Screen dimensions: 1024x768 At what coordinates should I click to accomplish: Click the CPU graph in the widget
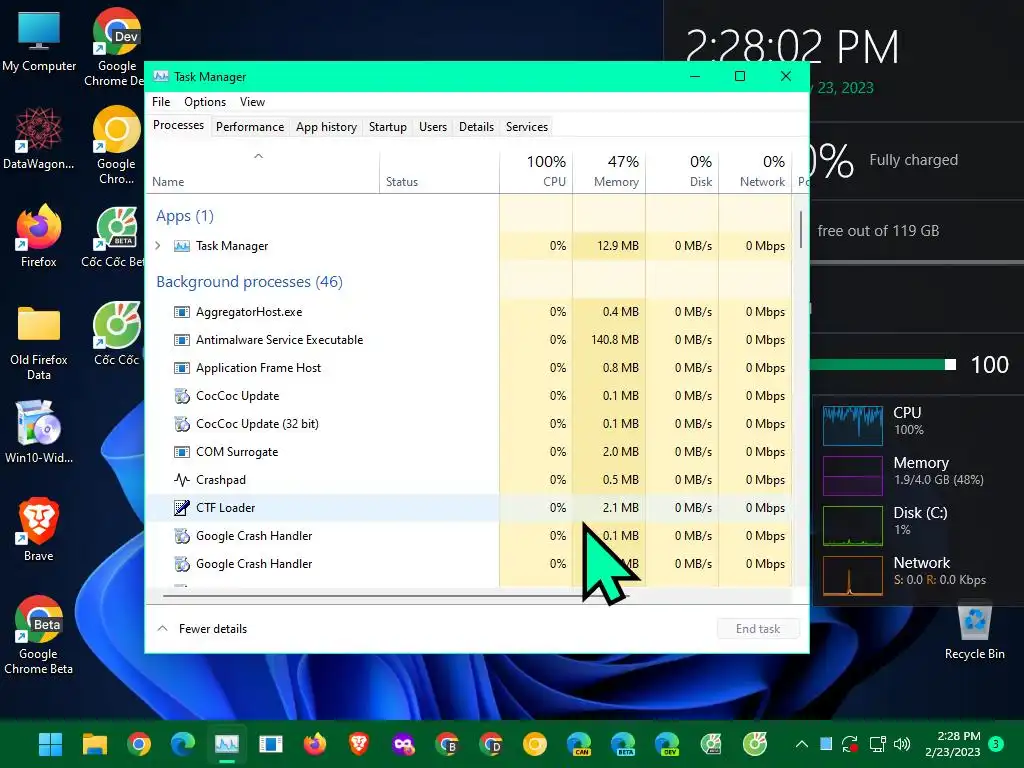[x=853, y=425]
